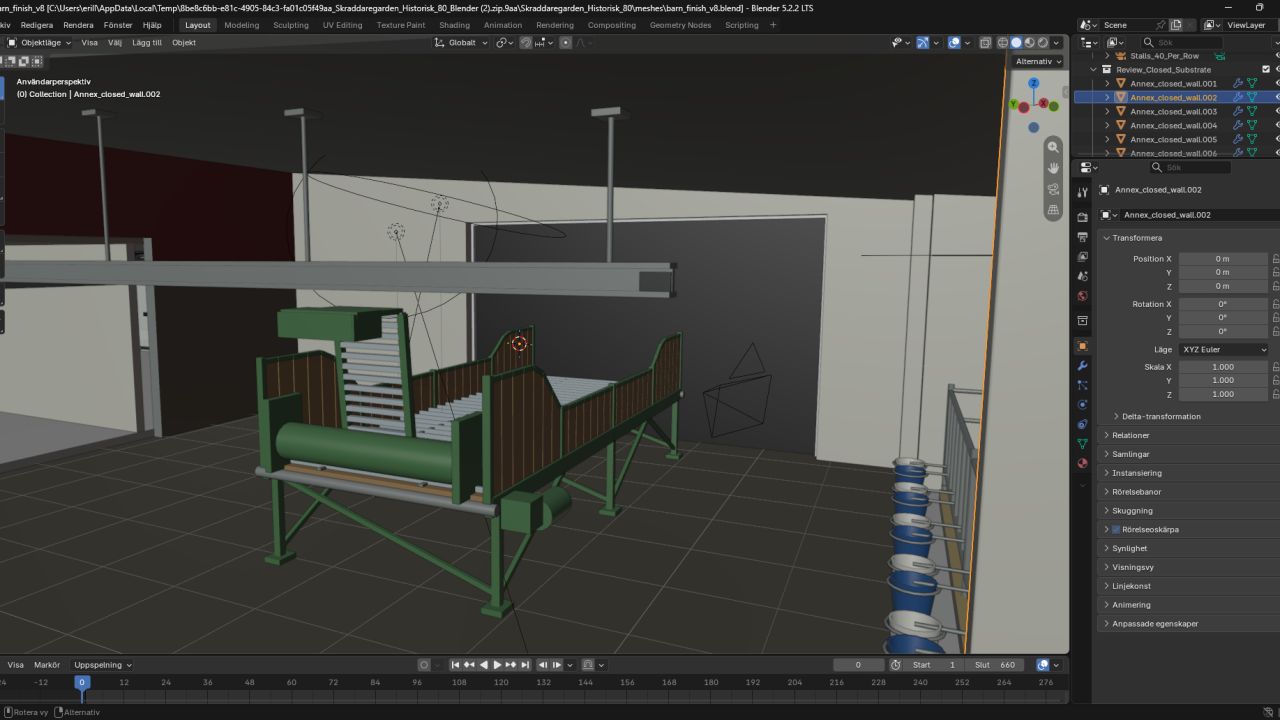Click the zoom magnifier icon in viewport
The height and width of the screenshot is (720, 1280).
click(1053, 147)
